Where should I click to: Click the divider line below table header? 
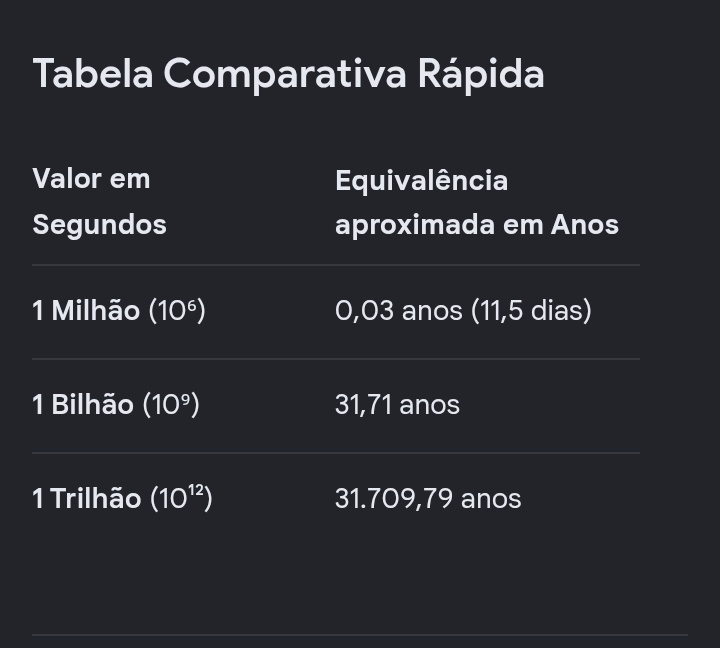(336, 265)
